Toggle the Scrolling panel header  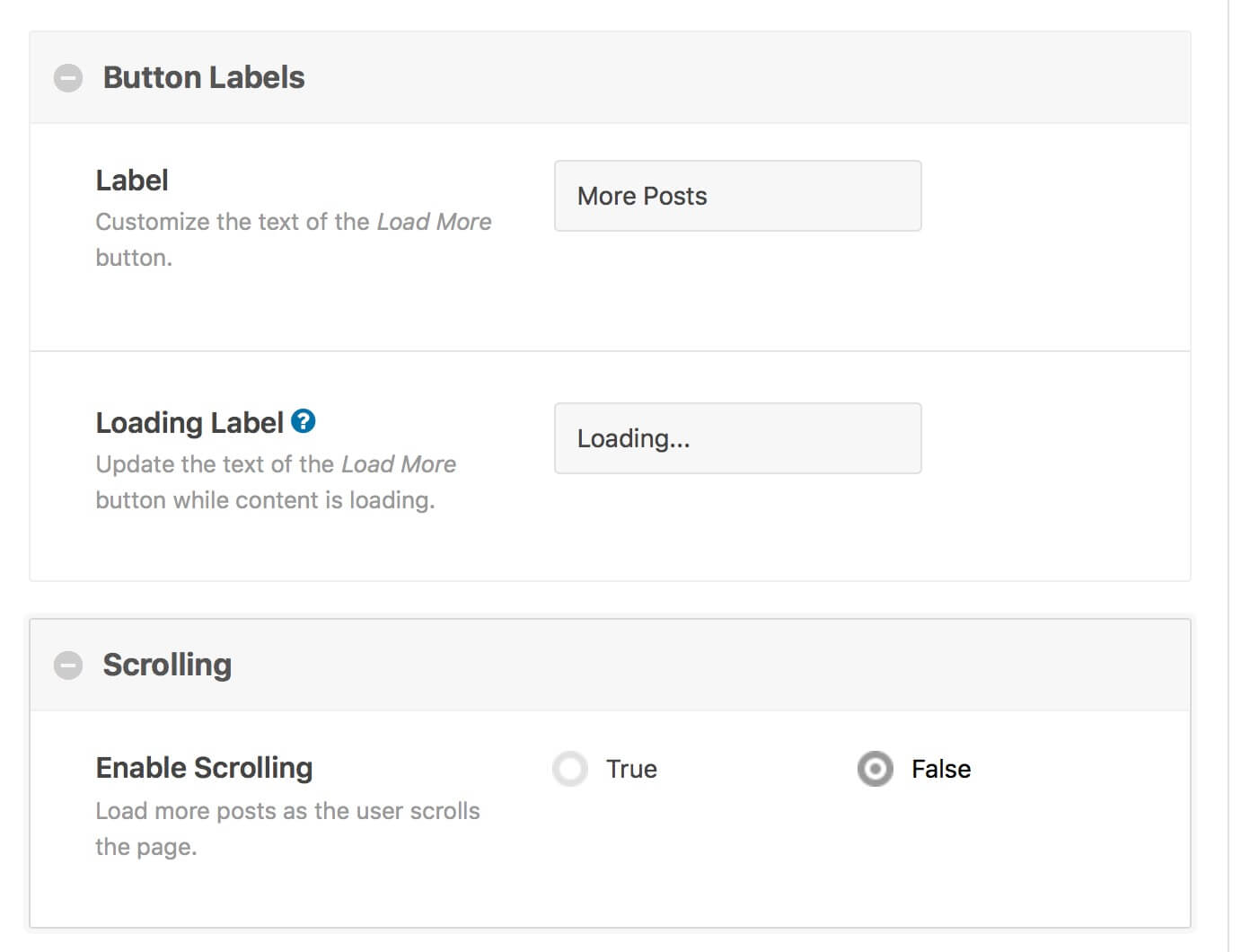[611, 666]
